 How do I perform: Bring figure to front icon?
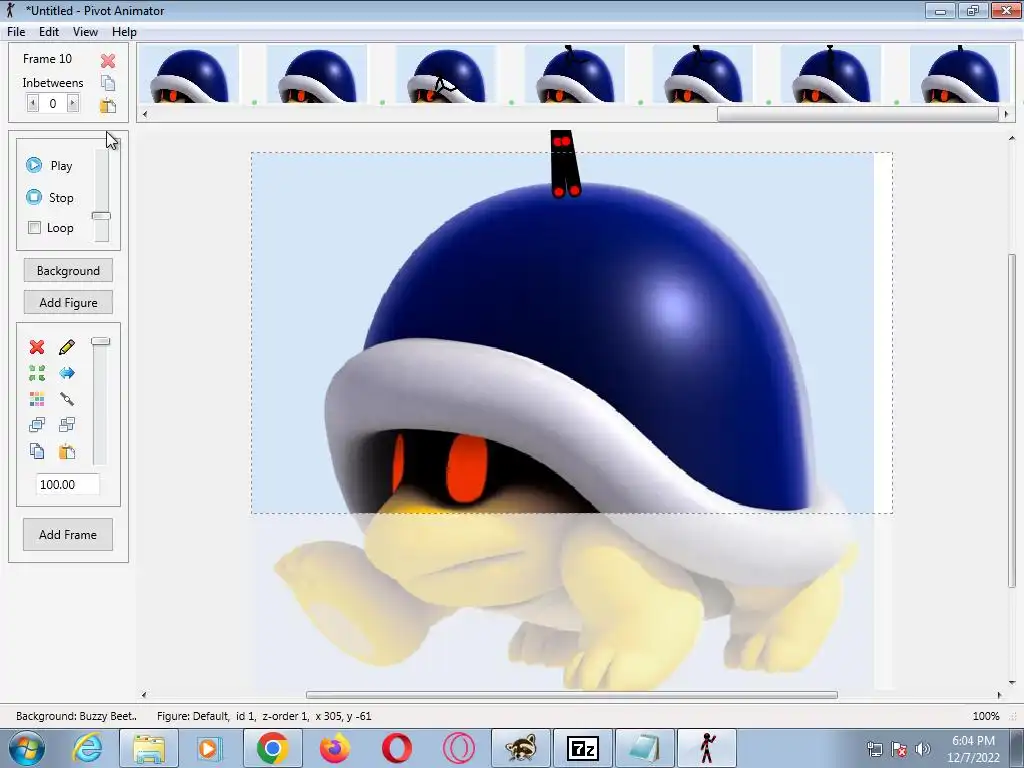tap(37, 424)
